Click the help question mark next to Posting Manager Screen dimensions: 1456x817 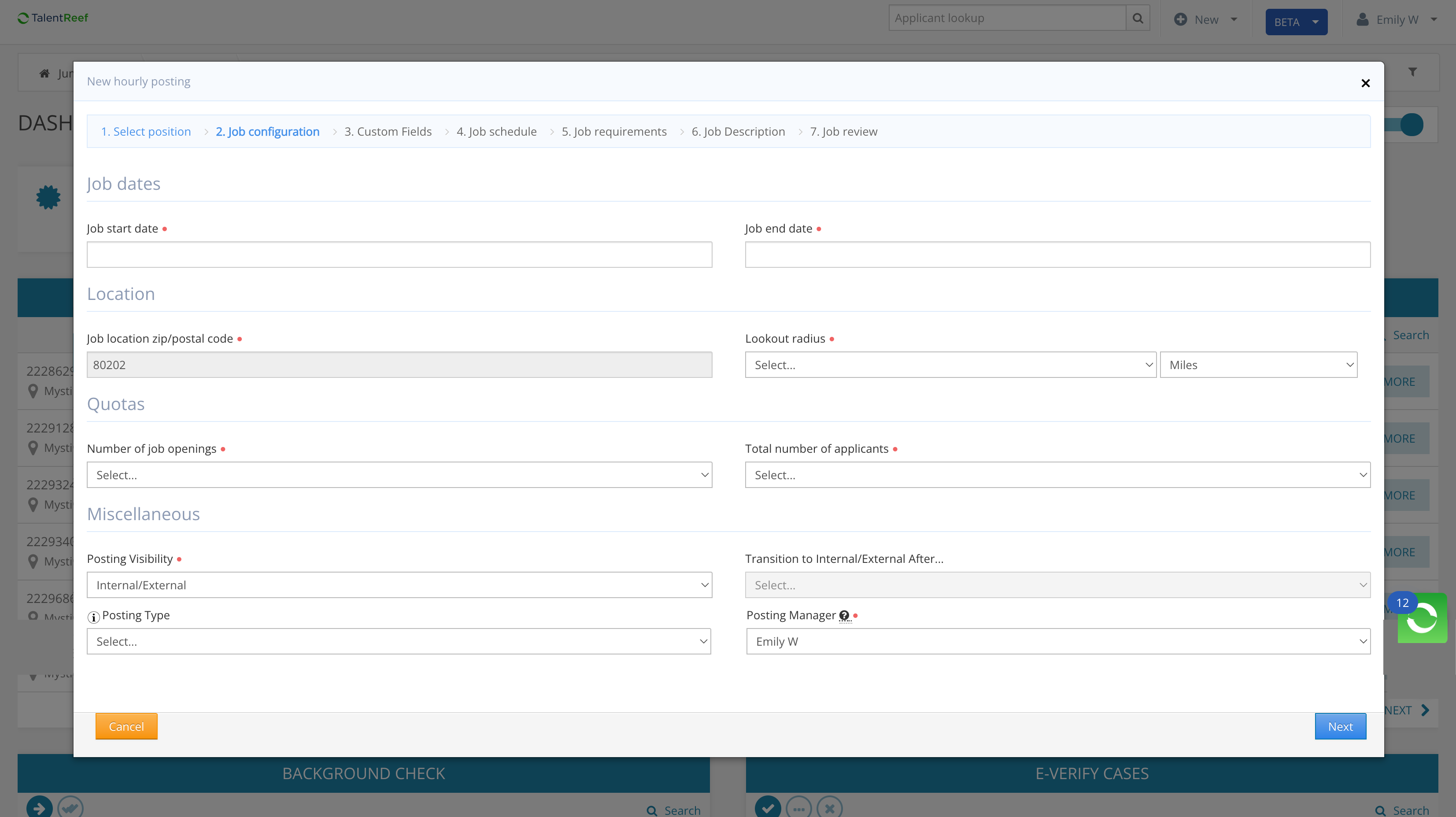pyautogui.click(x=844, y=616)
